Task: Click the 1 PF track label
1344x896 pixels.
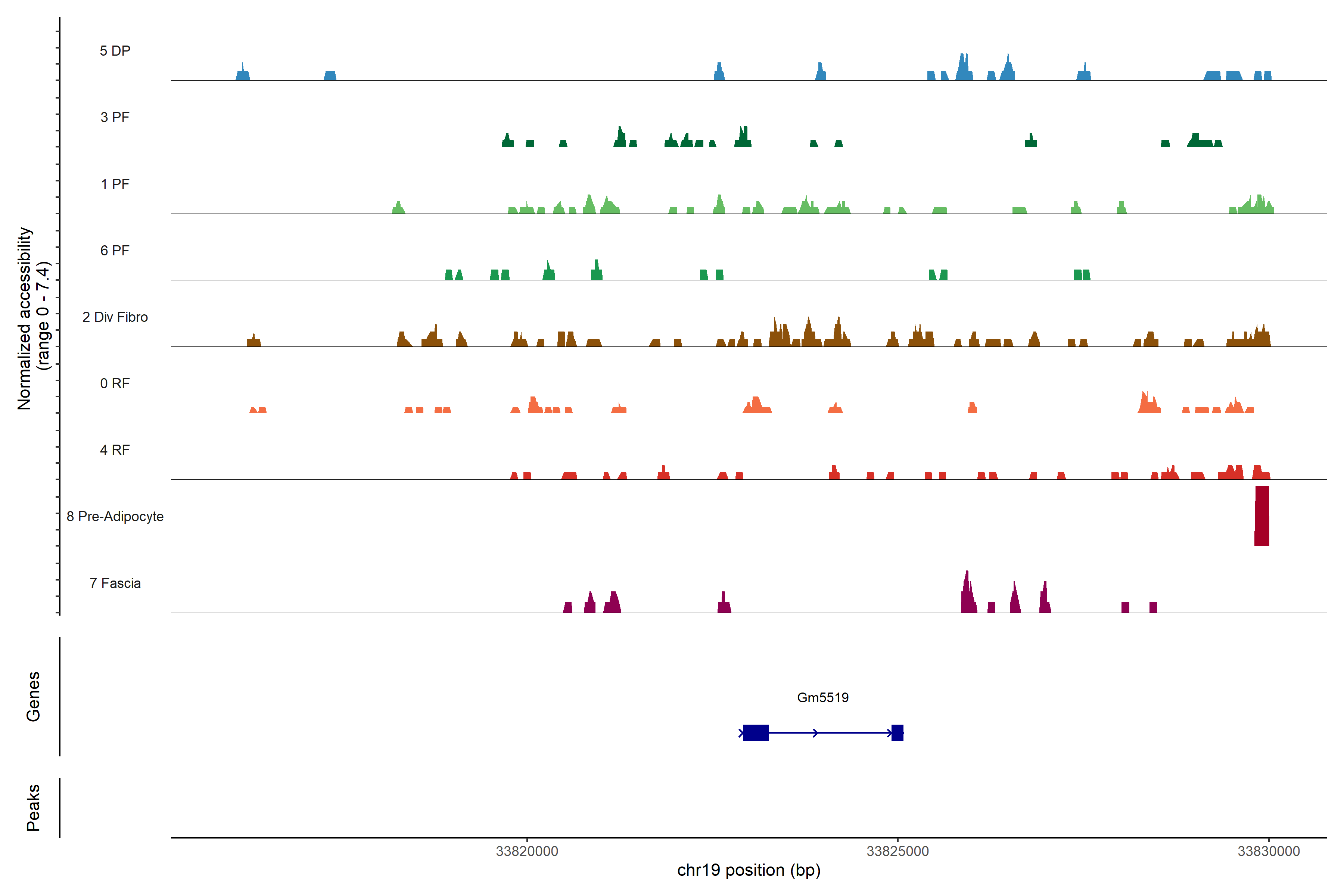Action: [x=115, y=184]
